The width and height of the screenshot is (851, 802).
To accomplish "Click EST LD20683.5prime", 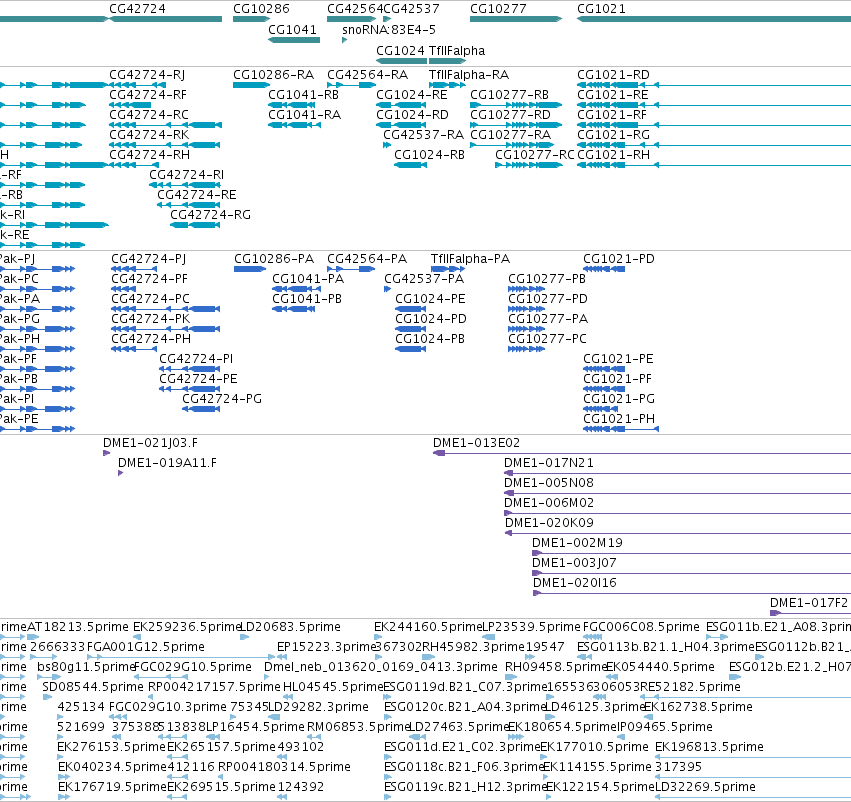I will [x=290, y=627].
